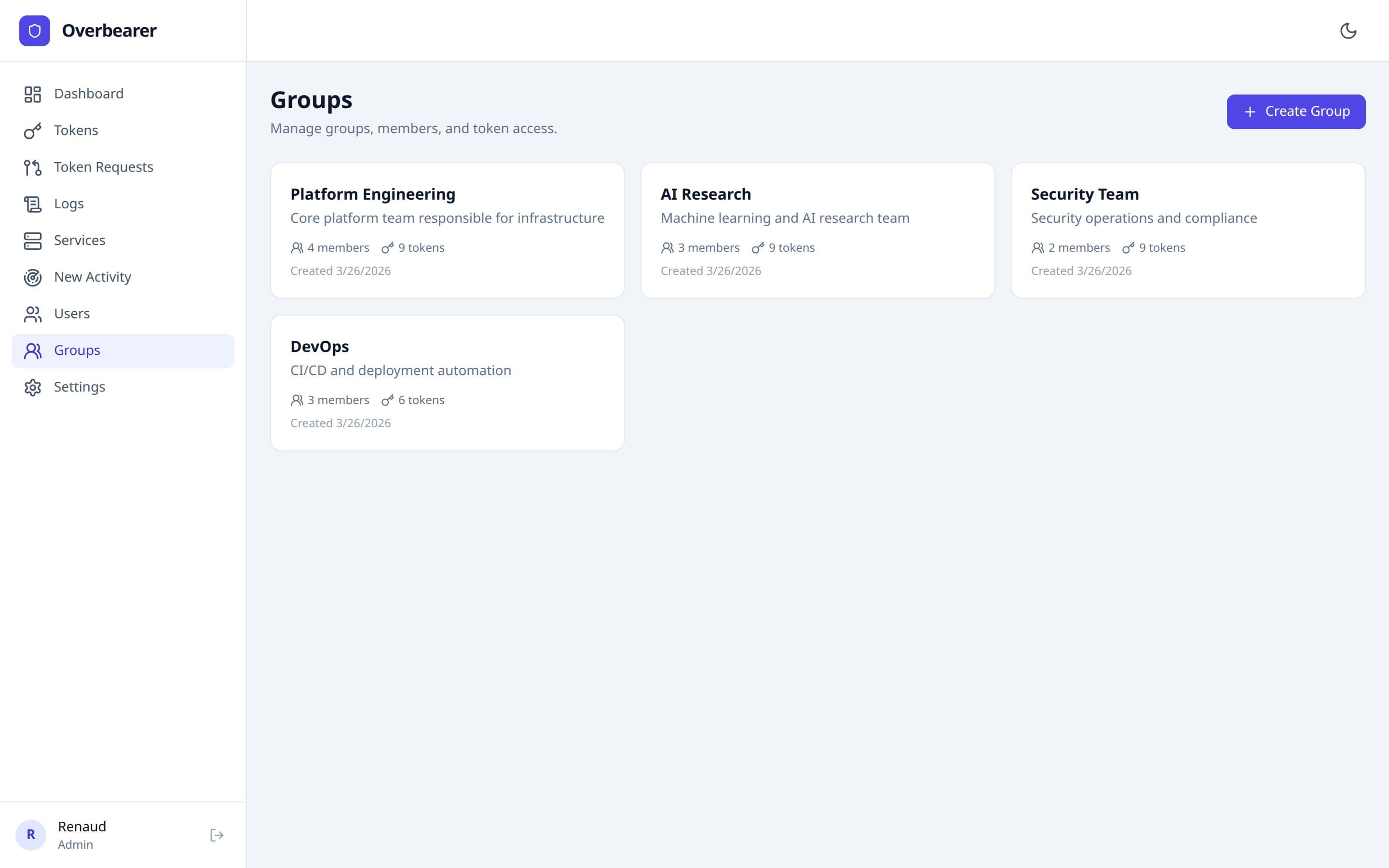The image size is (1389, 868).
Task: Select the Services server icon
Action: click(x=33, y=241)
